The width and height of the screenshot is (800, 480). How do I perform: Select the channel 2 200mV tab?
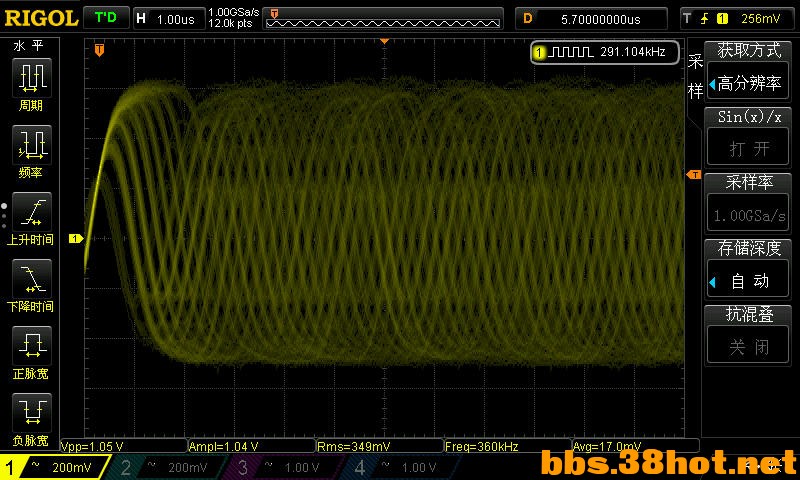166,467
